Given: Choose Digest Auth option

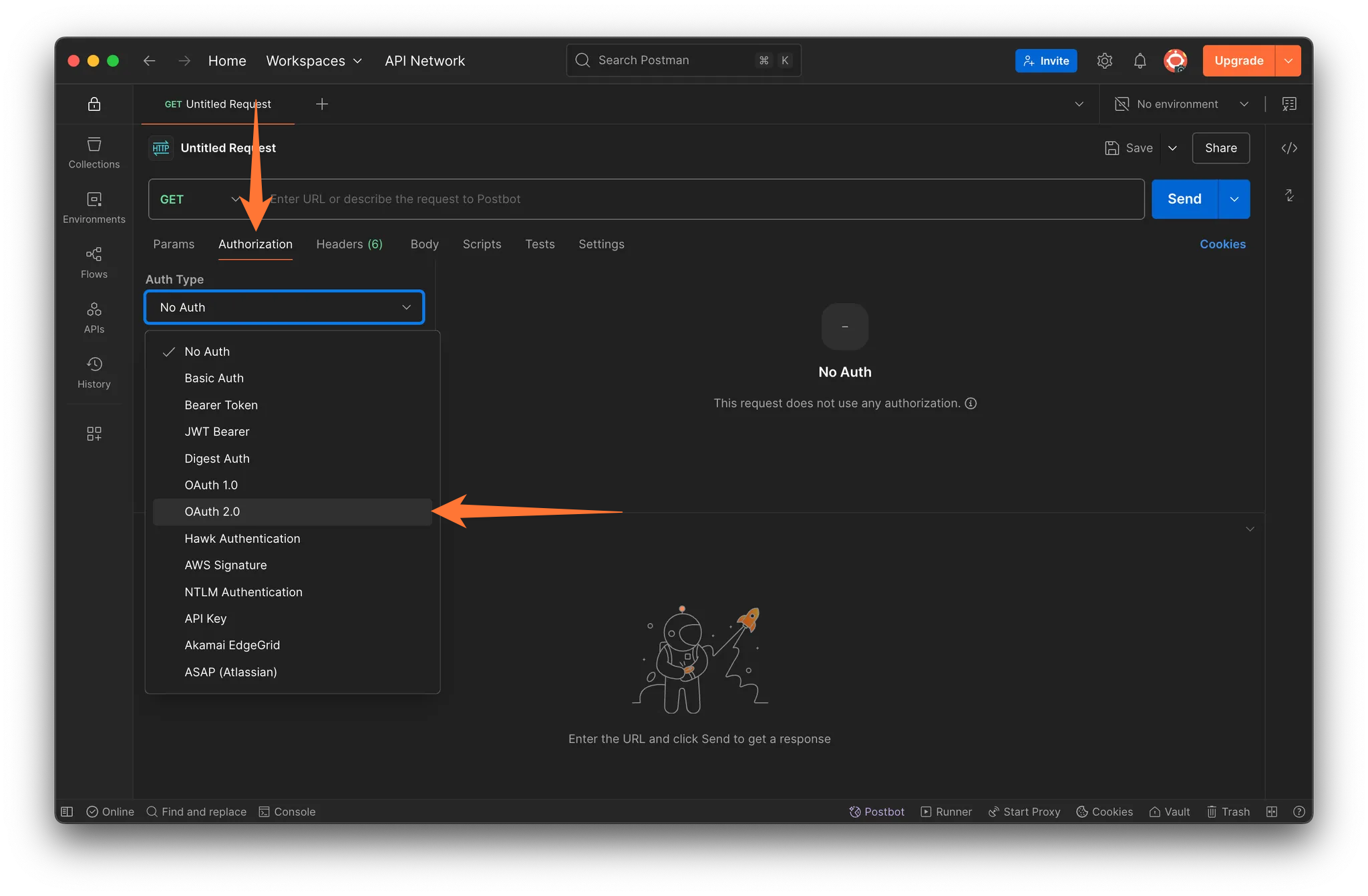Looking at the screenshot, I should (293, 459).
